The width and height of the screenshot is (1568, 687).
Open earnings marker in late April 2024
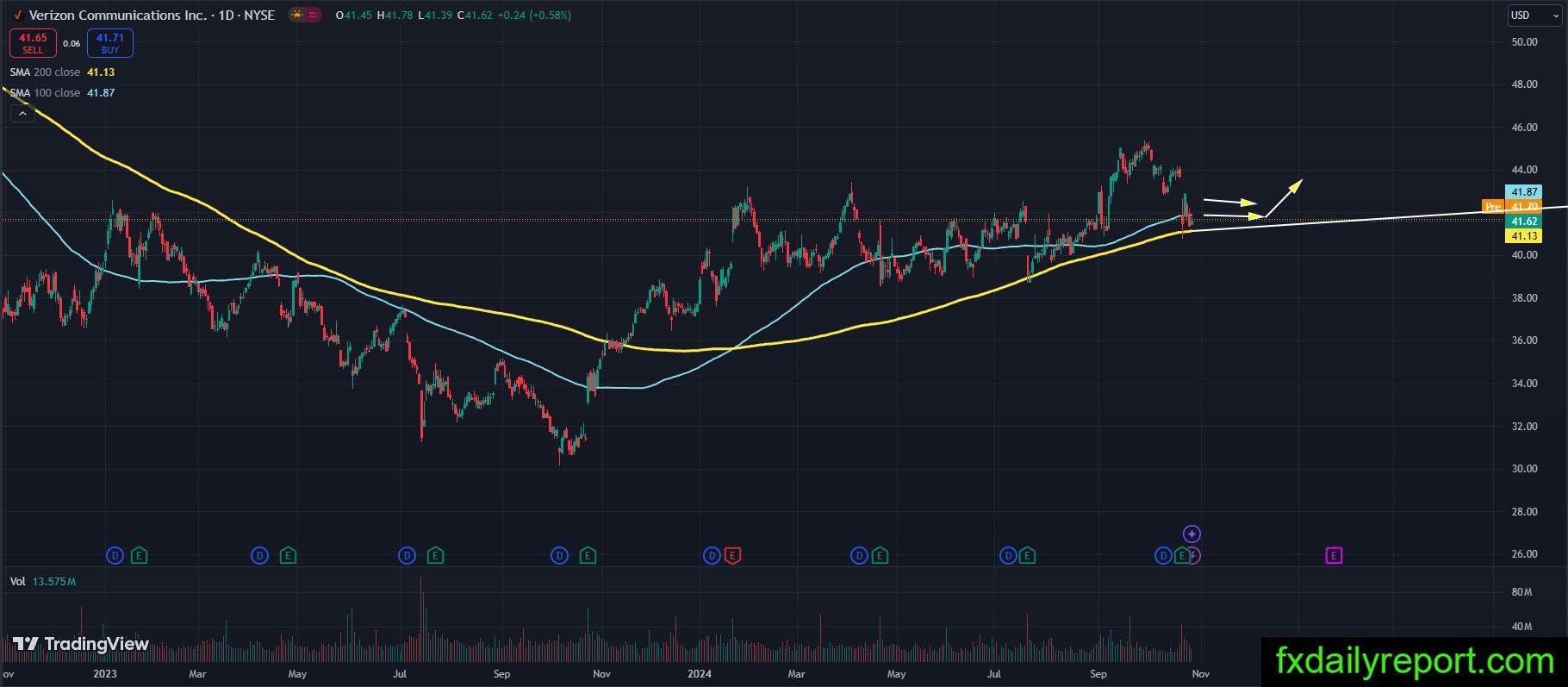(x=880, y=556)
